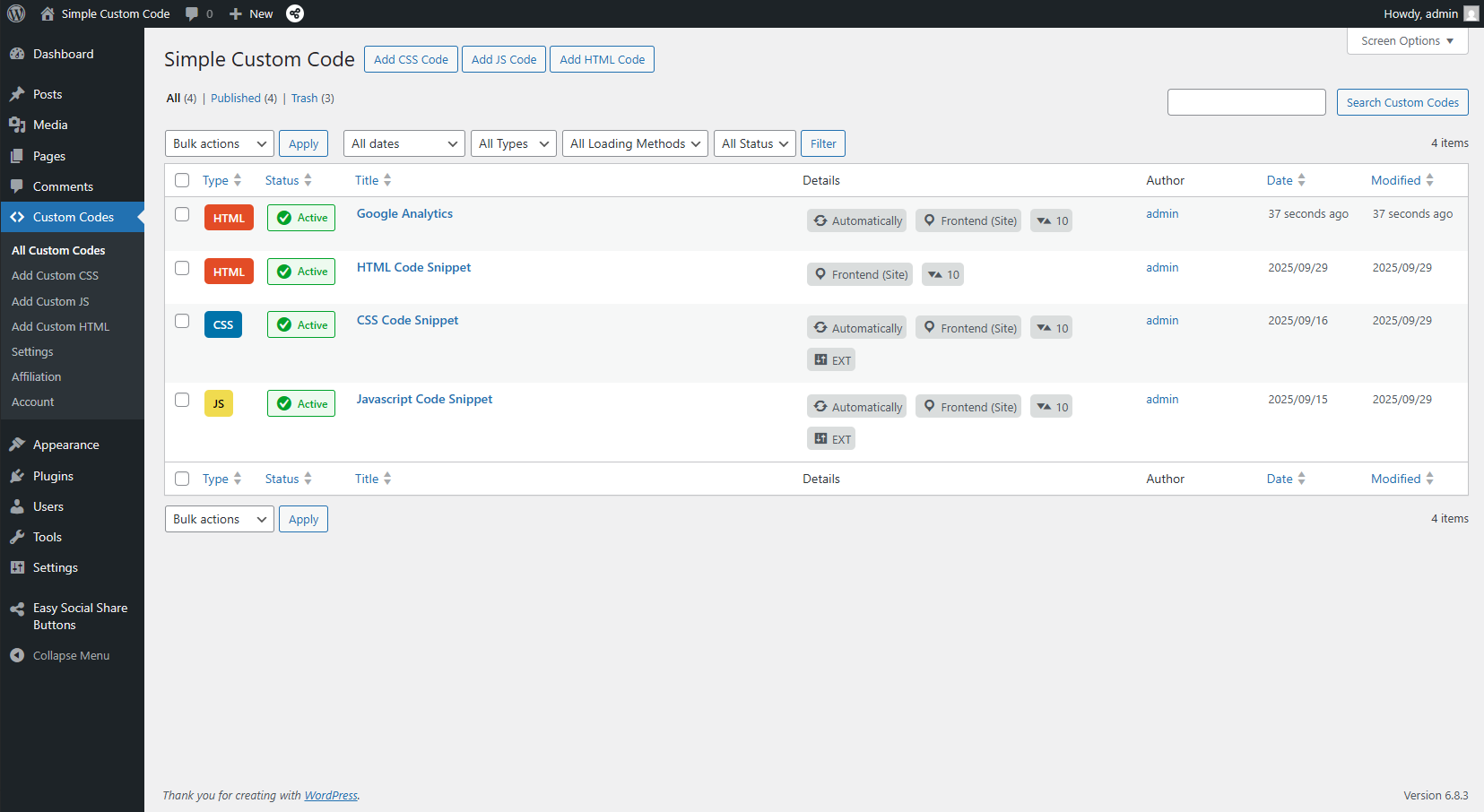
Task: Toggle the select-all checkbox in table header
Action: [182, 180]
